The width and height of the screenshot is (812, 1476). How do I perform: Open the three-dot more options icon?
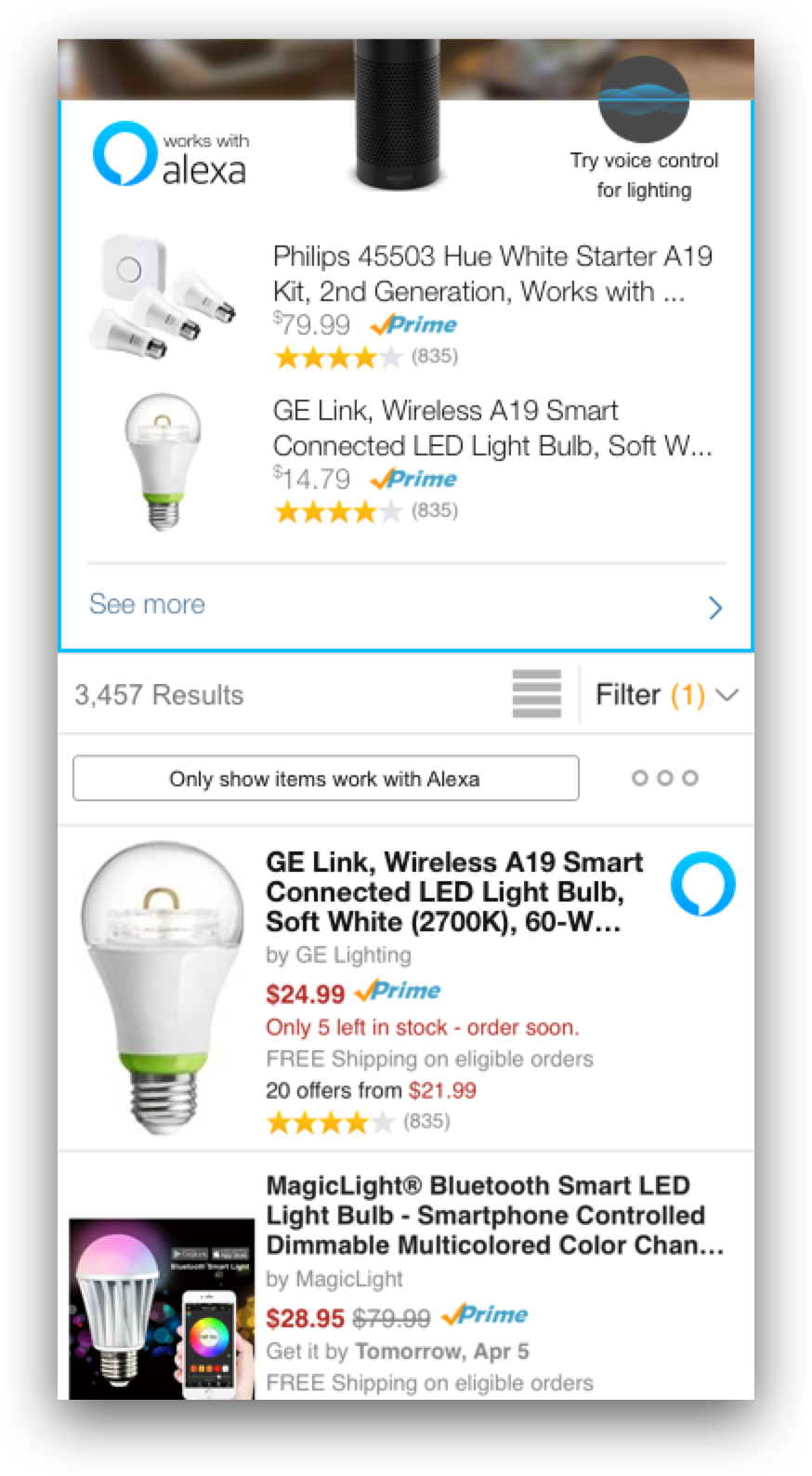(x=664, y=778)
